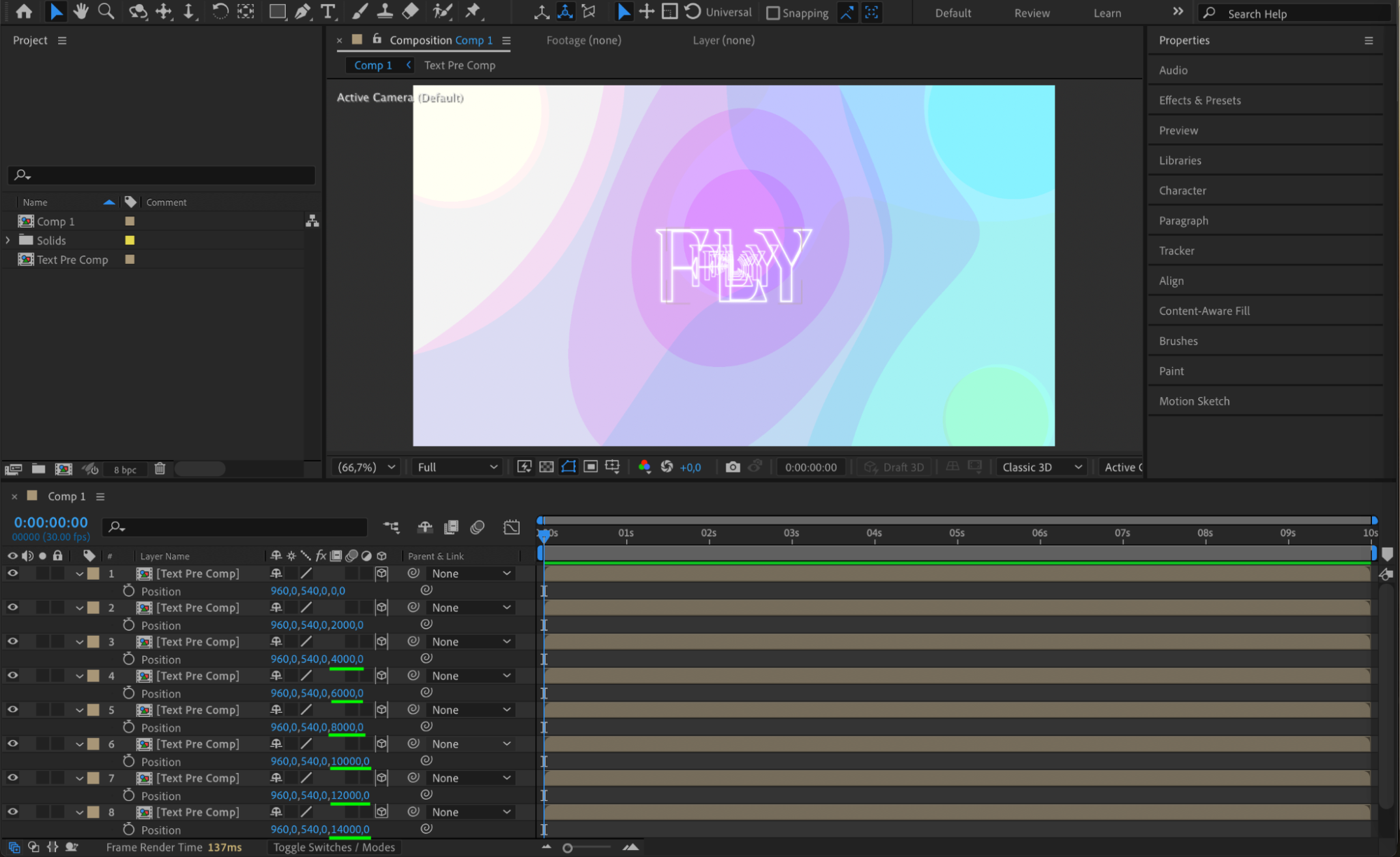Enable motion blur switch in timeline header
The height and width of the screenshot is (857, 1400).
(x=477, y=527)
